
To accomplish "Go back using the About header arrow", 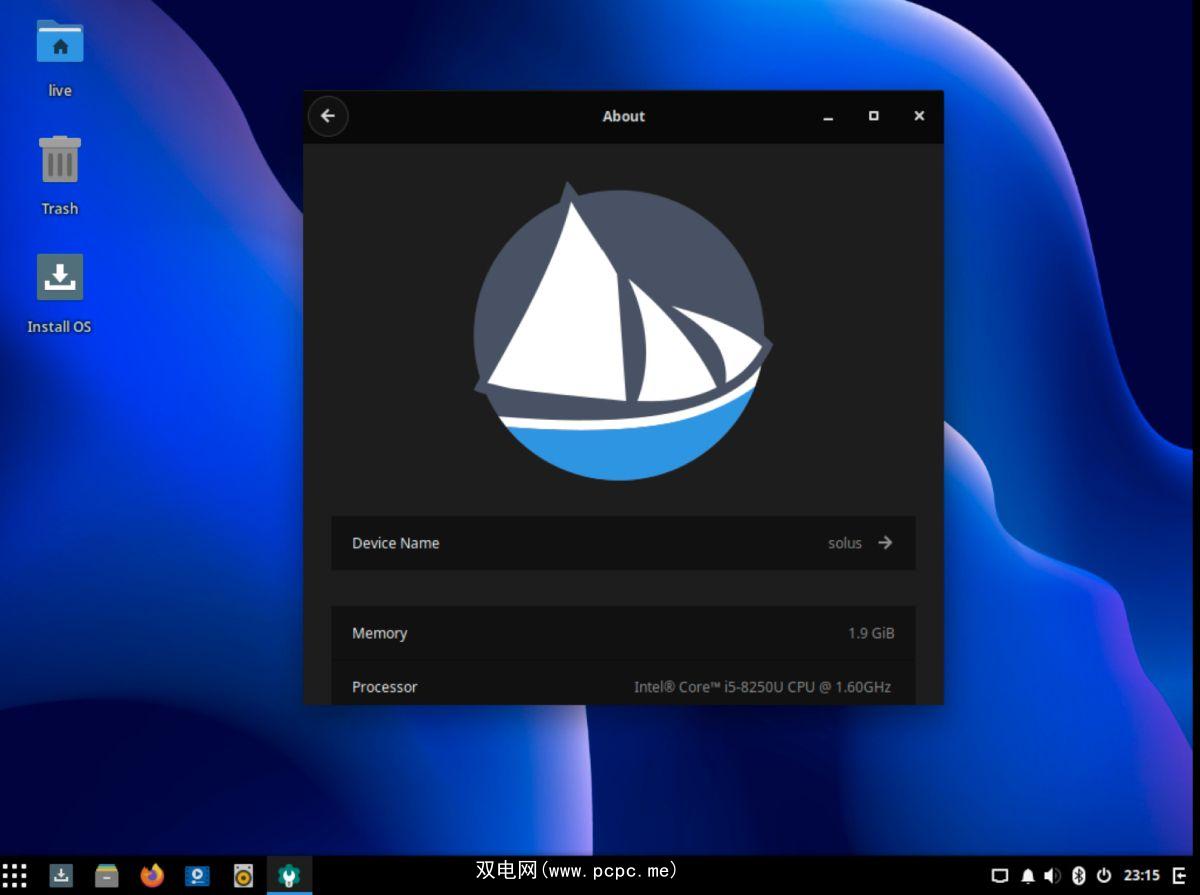I will point(328,116).
